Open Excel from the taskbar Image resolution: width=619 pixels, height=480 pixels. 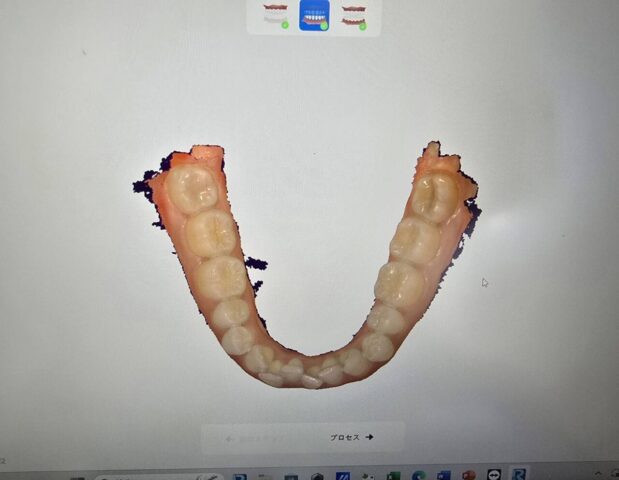pos(393,476)
